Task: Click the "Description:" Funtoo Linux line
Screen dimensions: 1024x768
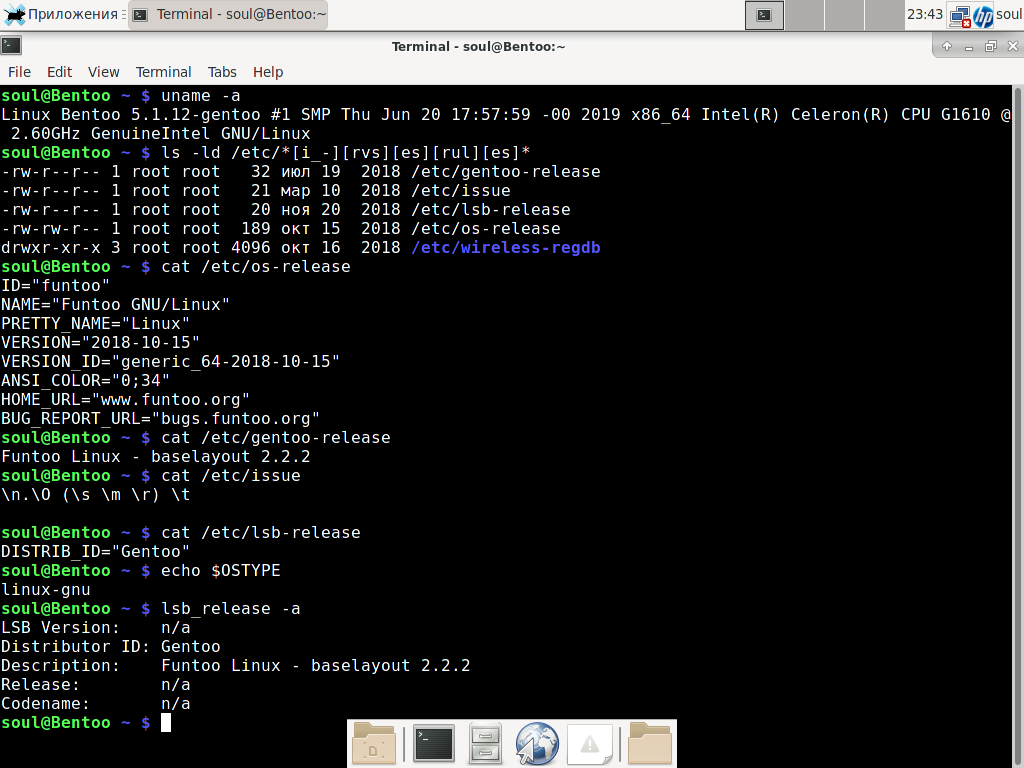Action: point(236,665)
